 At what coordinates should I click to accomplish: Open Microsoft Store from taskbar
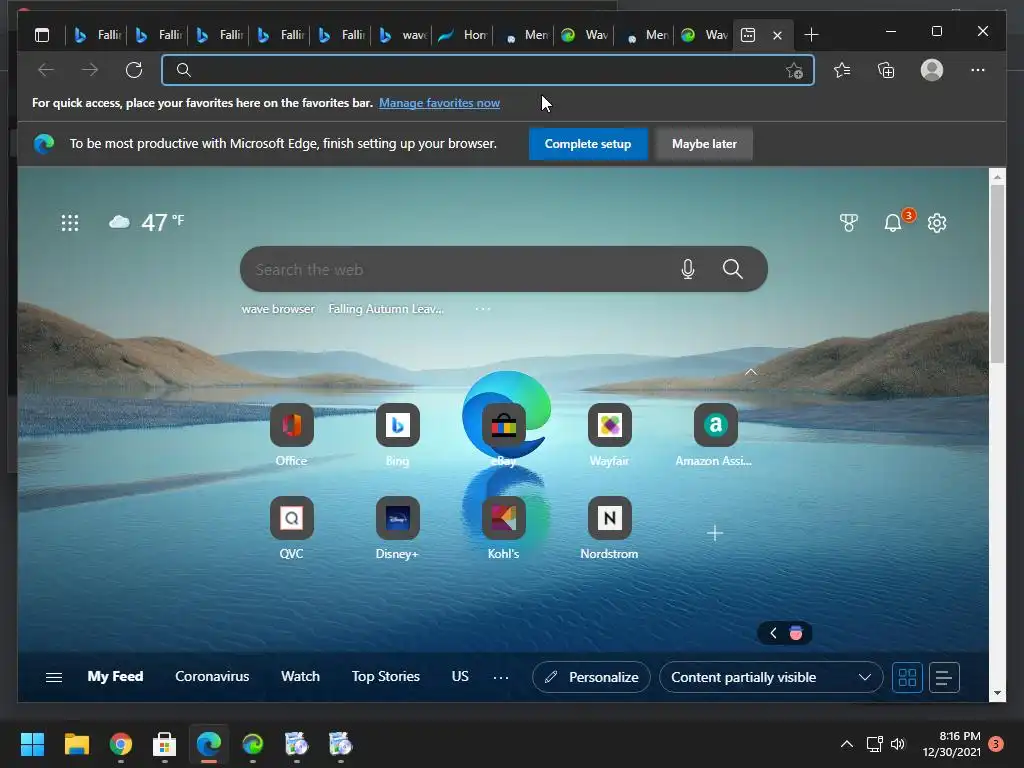pos(165,744)
